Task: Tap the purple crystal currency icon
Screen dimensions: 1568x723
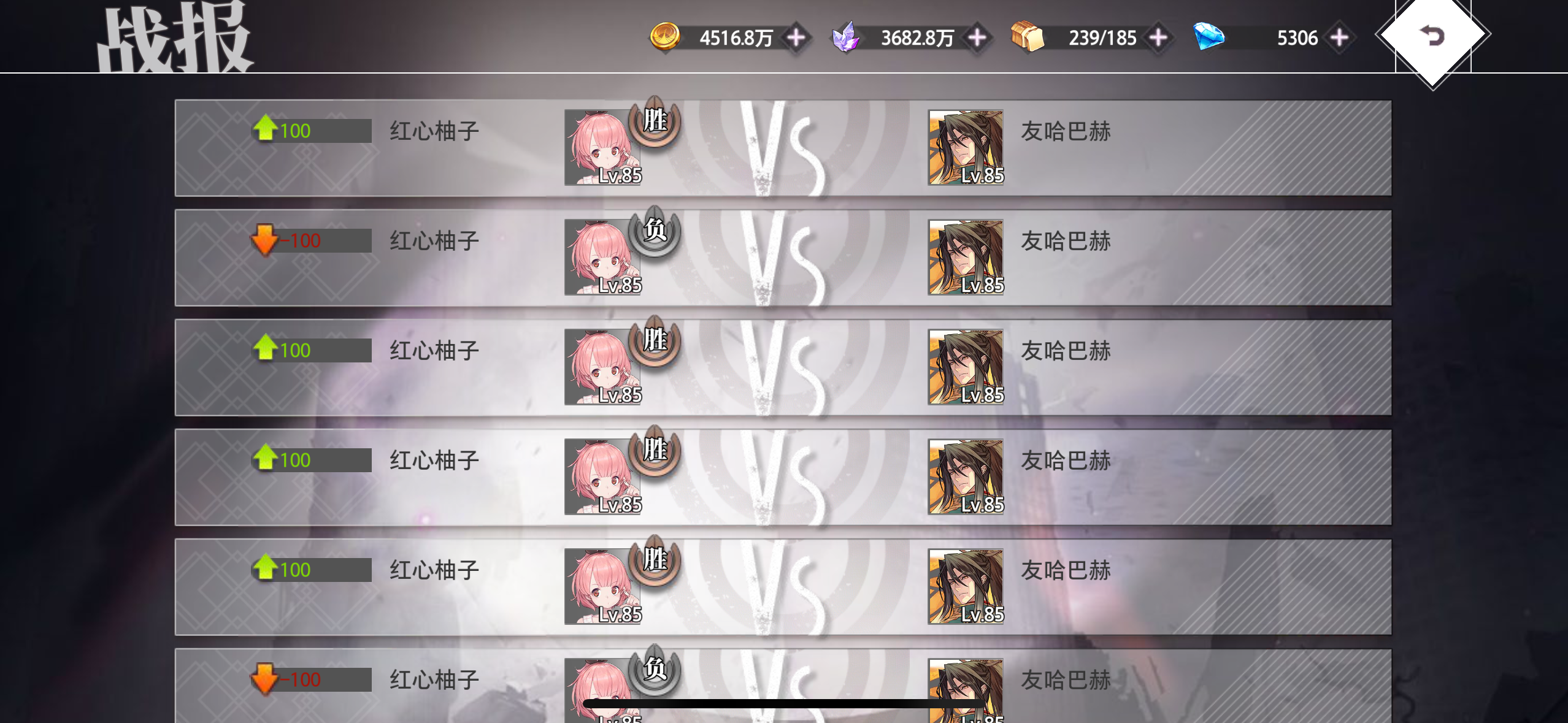Action: [x=845, y=36]
